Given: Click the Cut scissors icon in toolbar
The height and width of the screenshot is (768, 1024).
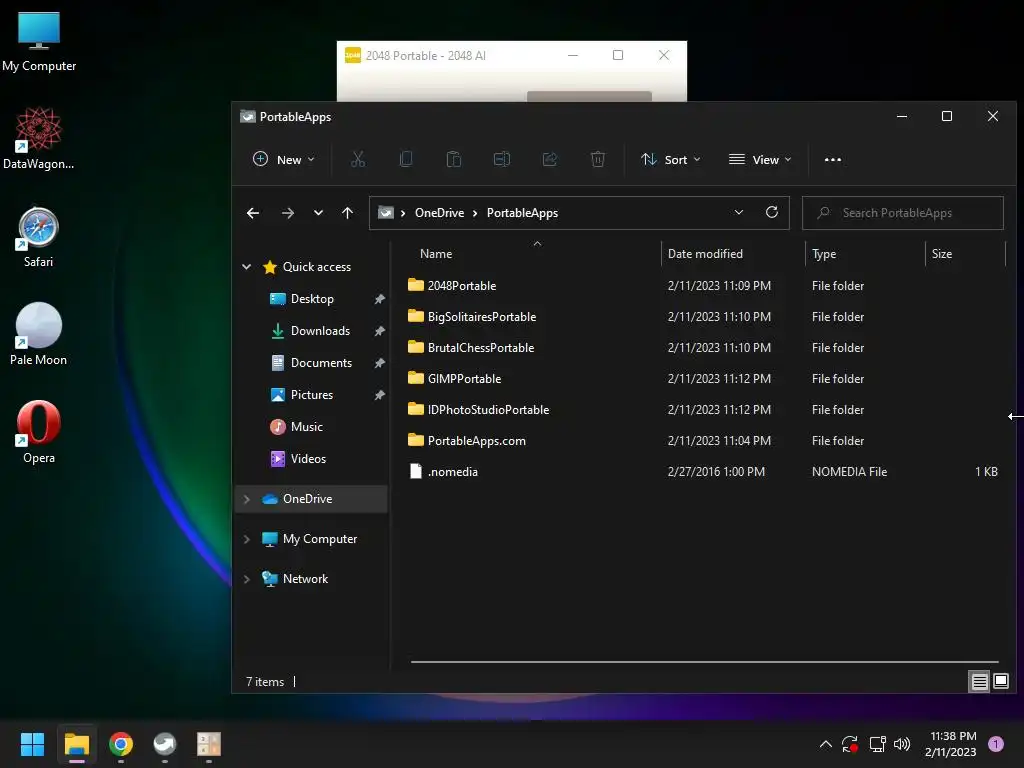Looking at the screenshot, I should point(358,159).
